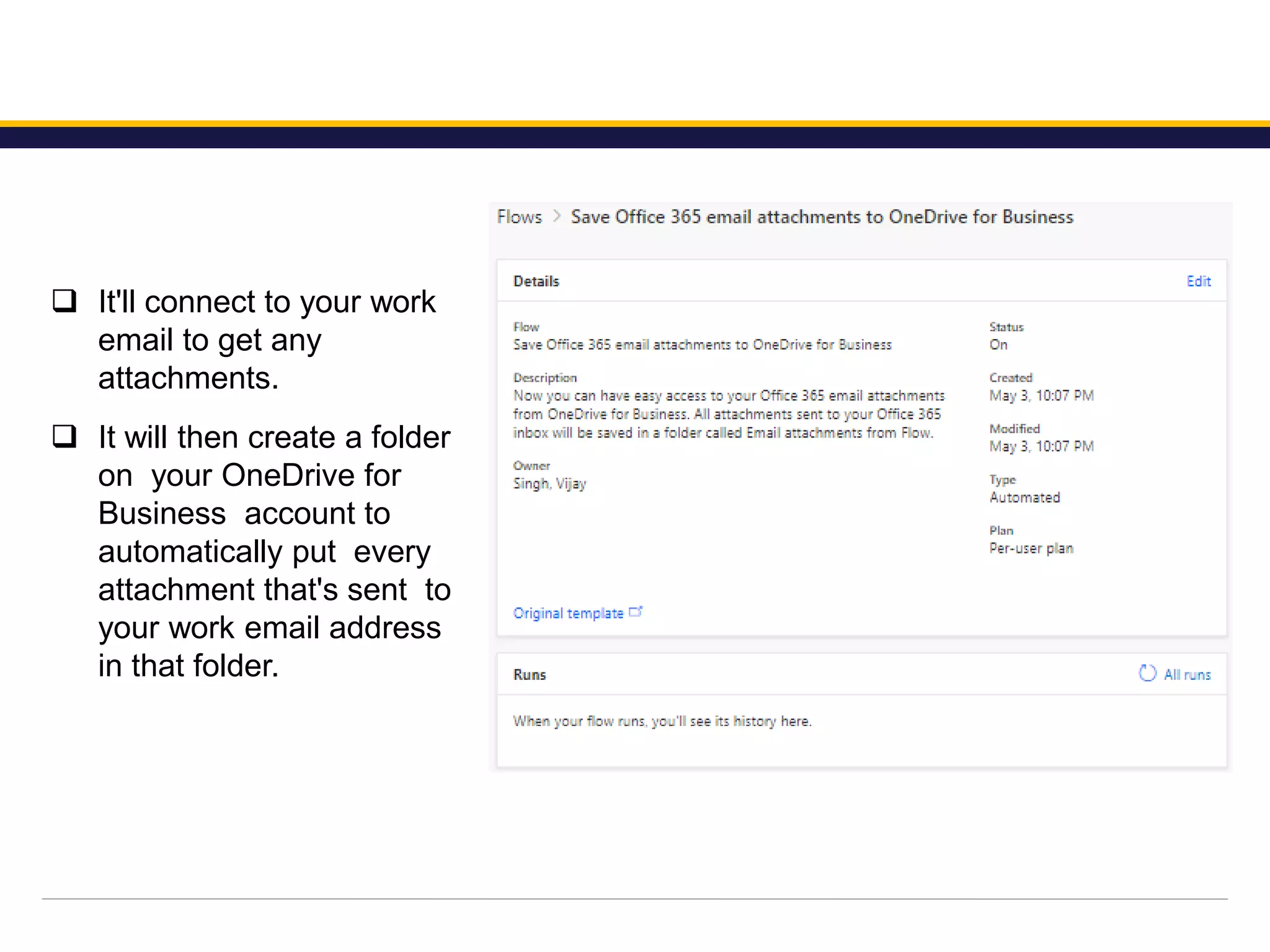Click the refresh icon beside All runs
Image resolution: width=1270 pixels, height=952 pixels.
1147,673
